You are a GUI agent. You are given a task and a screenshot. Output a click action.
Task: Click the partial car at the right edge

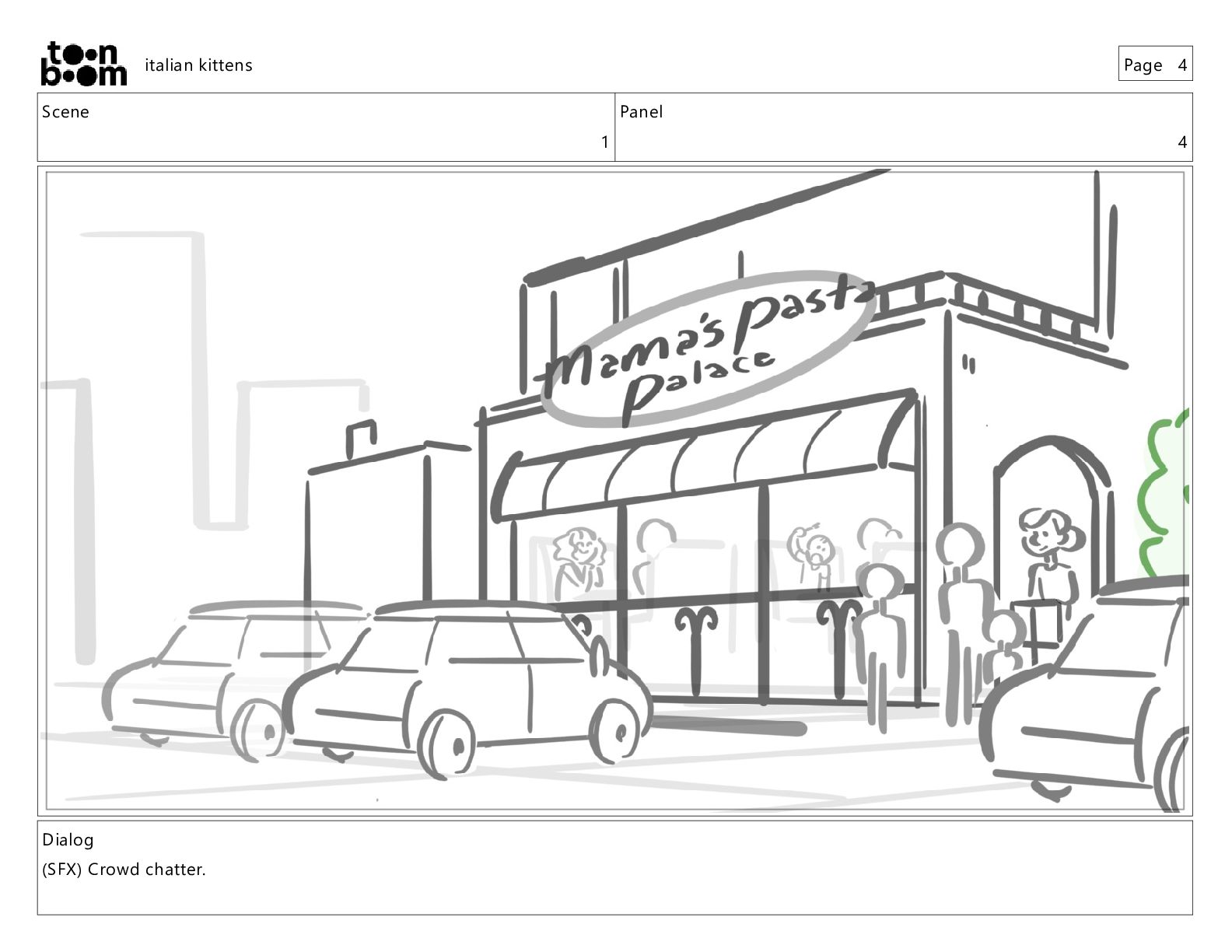point(1085,692)
